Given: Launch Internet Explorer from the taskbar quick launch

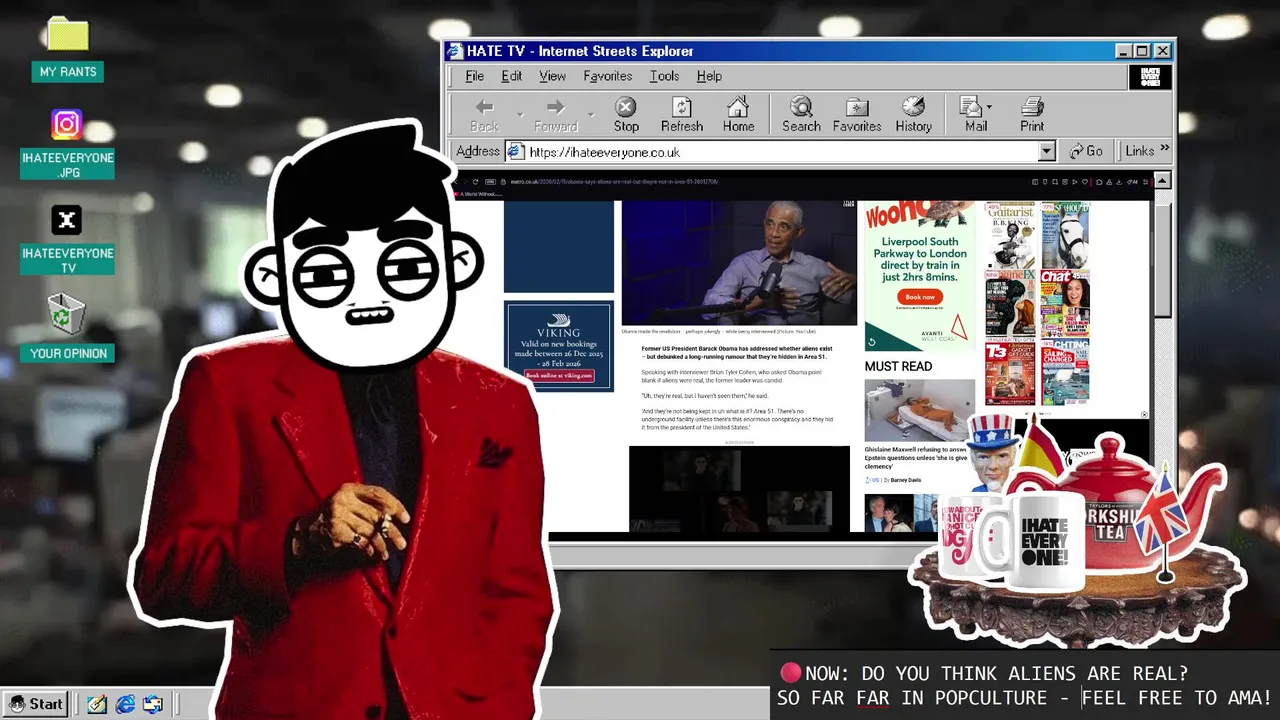Looking at the screenshot, I should tap(125, 704).
